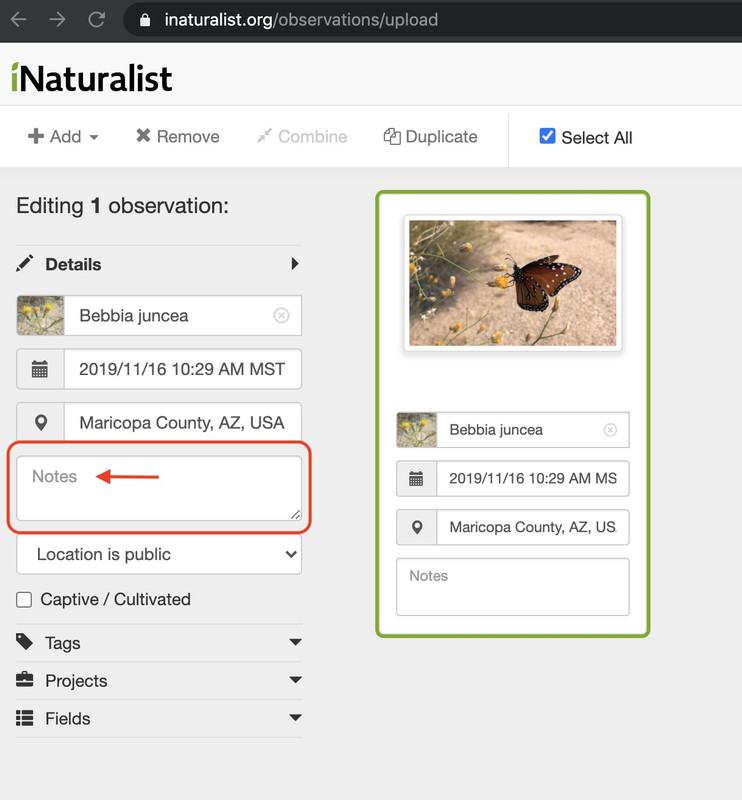Click the date field in the observation card

[533, 479]
